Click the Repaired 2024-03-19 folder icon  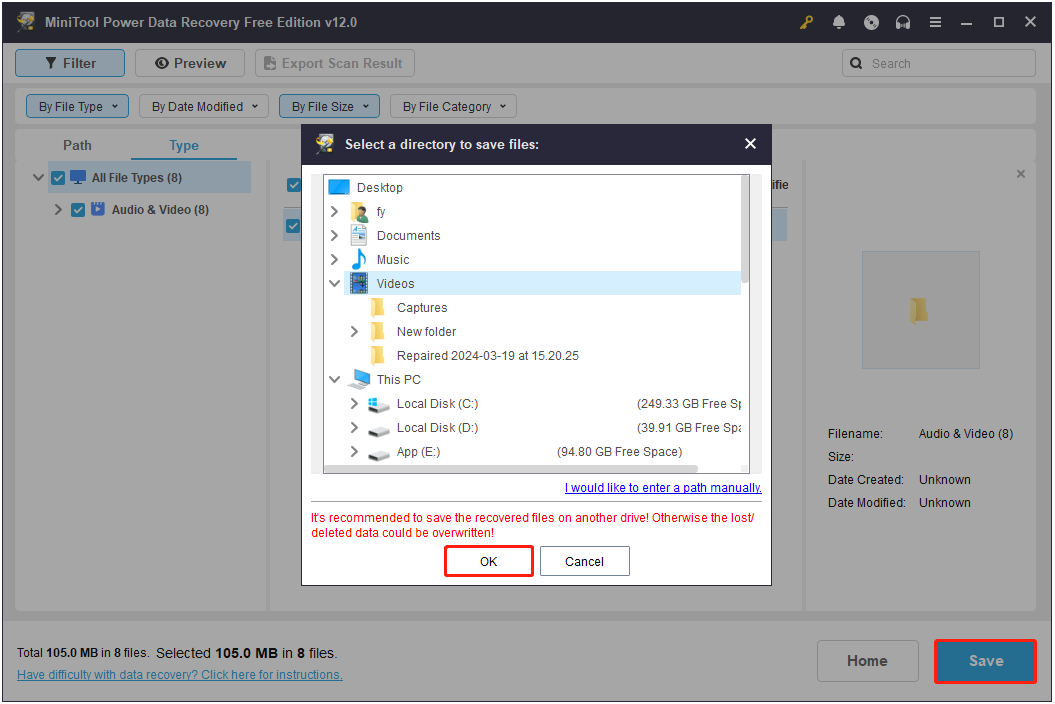pyautogui.click(x=377, y=355)
